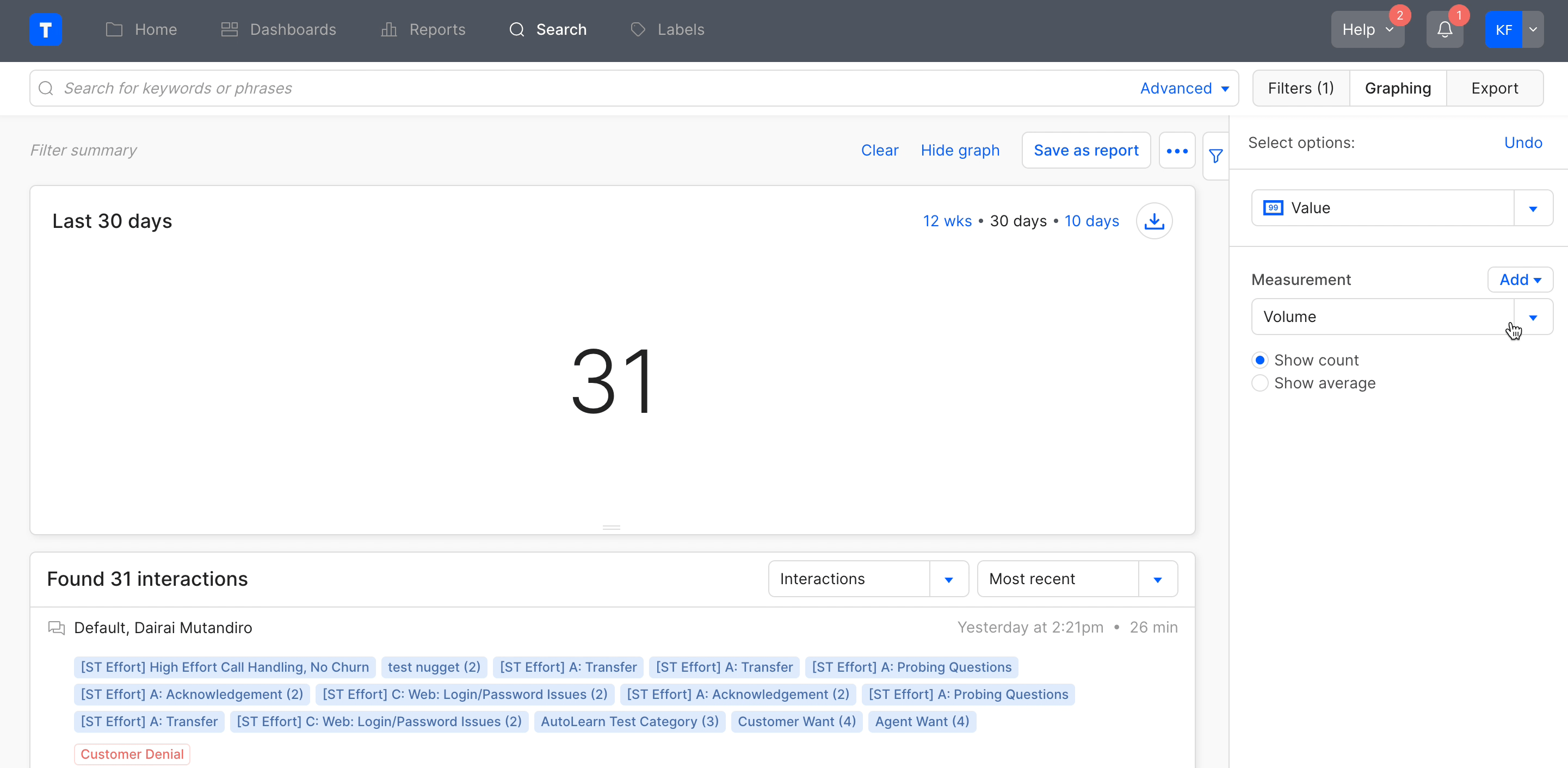
Task: Open the Graphing tab
Action: coord(1398,88)
